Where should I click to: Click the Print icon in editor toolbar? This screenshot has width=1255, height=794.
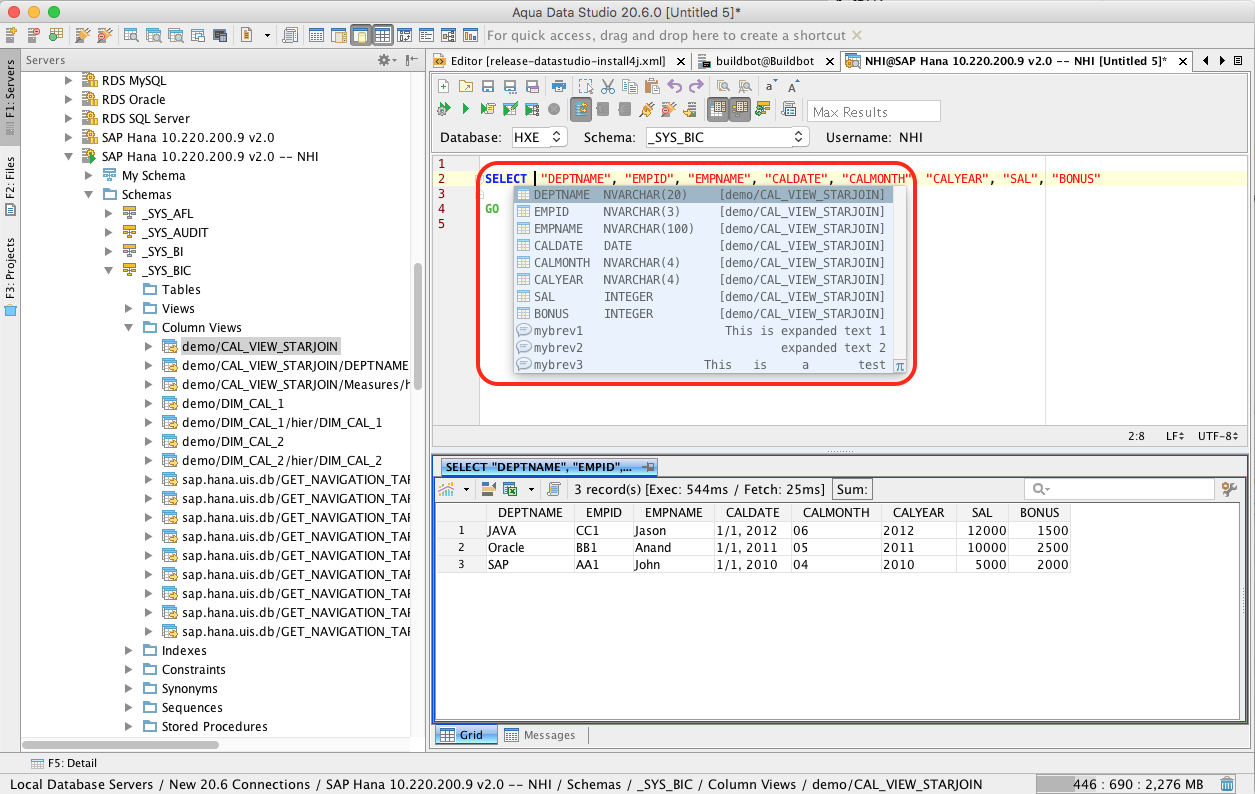click(559, 87)
